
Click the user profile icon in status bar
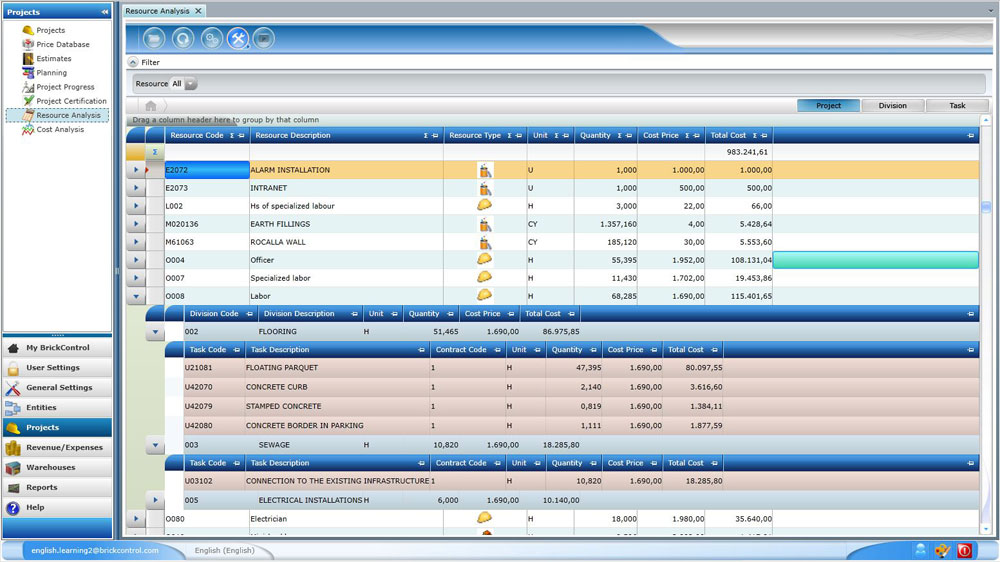click(919, 550)
